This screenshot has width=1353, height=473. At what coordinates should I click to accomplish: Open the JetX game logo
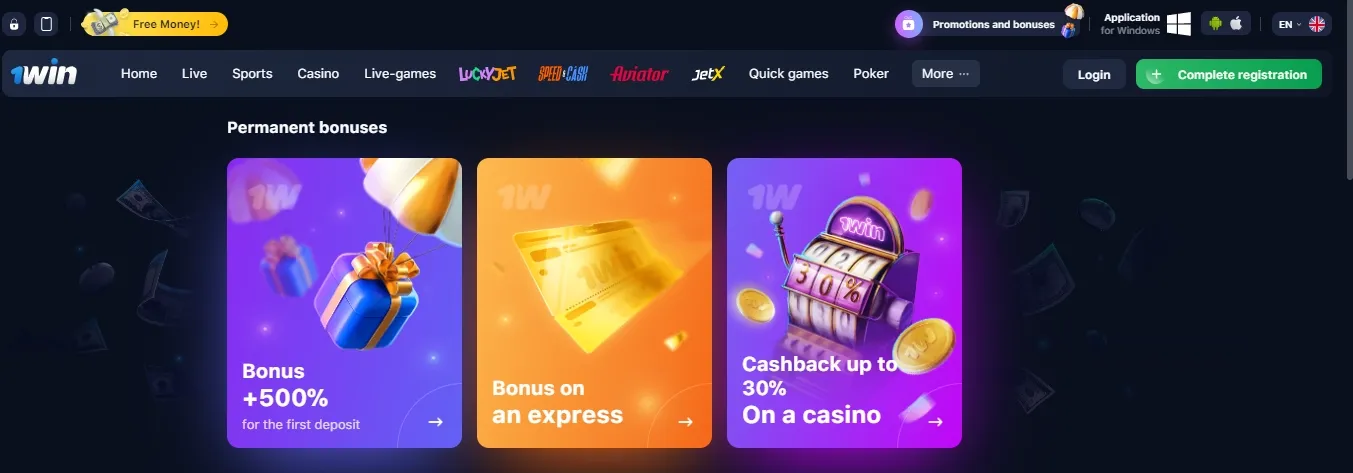(x=708, y=74)
